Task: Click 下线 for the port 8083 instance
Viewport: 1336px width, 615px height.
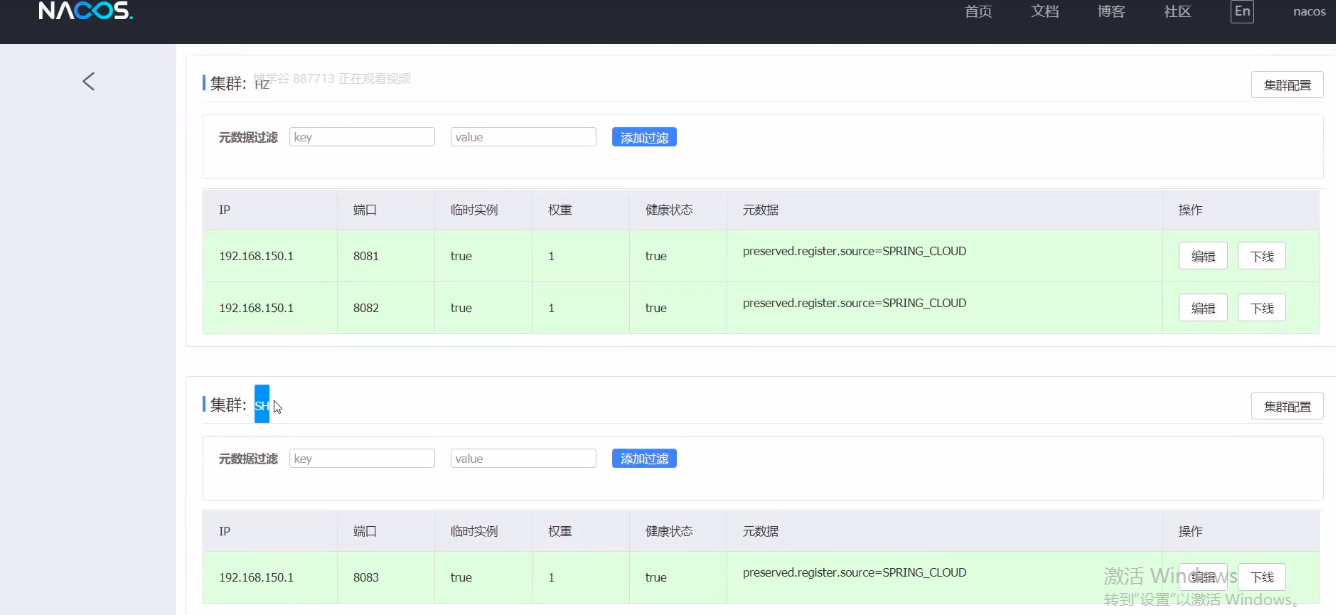Action: coord(1262,577)
